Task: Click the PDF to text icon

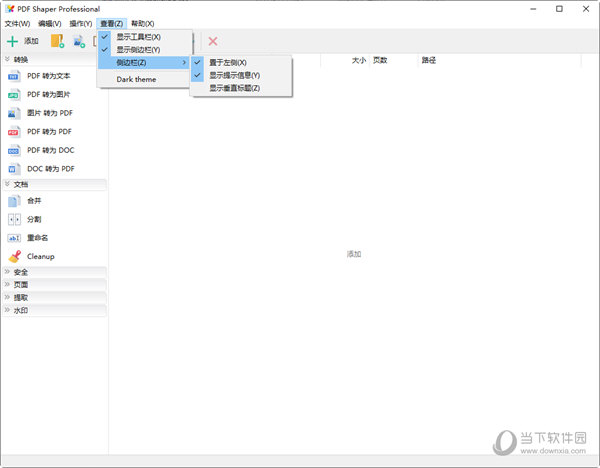Action: [x=14, y=76]
